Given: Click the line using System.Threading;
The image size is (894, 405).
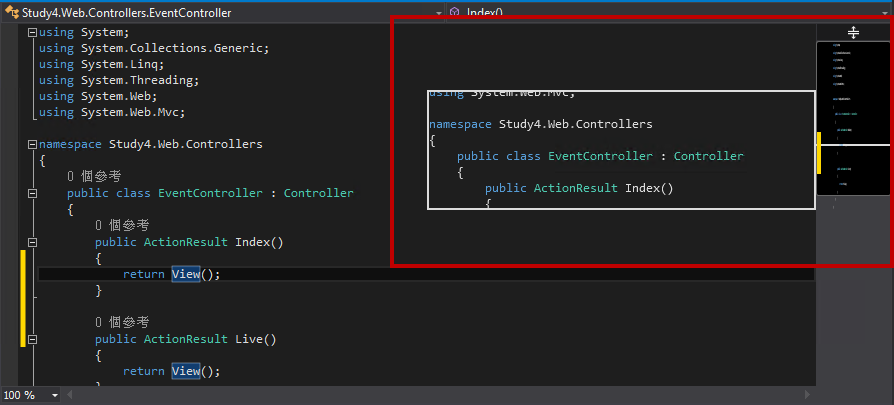Looking at the screenshot, I should (119, 80).
